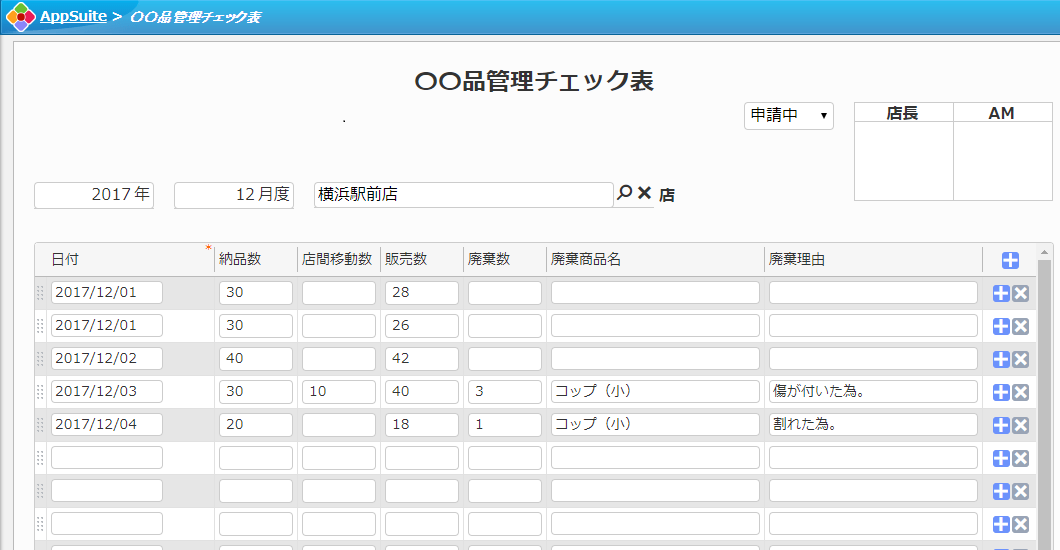Delete the 2017/12/03 row
The image size is (1060, 550).
(1021, 392)
